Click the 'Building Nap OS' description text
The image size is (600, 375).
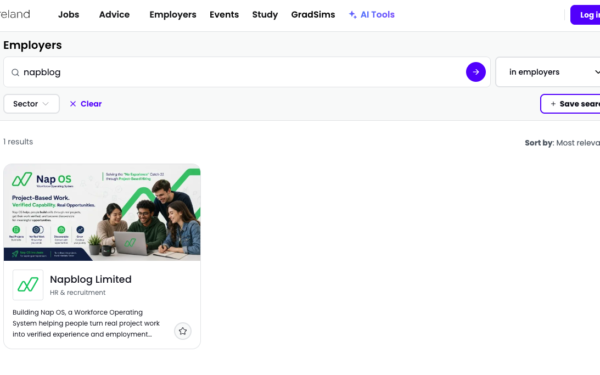click(x=86, y=323)
